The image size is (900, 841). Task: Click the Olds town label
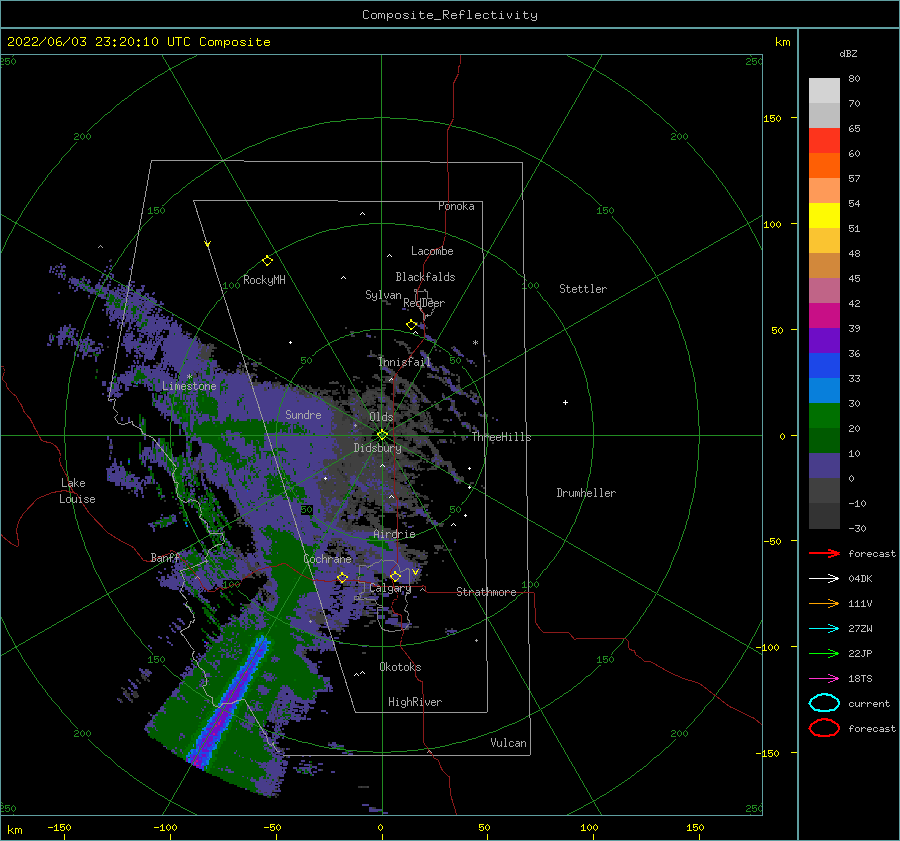point(381,417)
